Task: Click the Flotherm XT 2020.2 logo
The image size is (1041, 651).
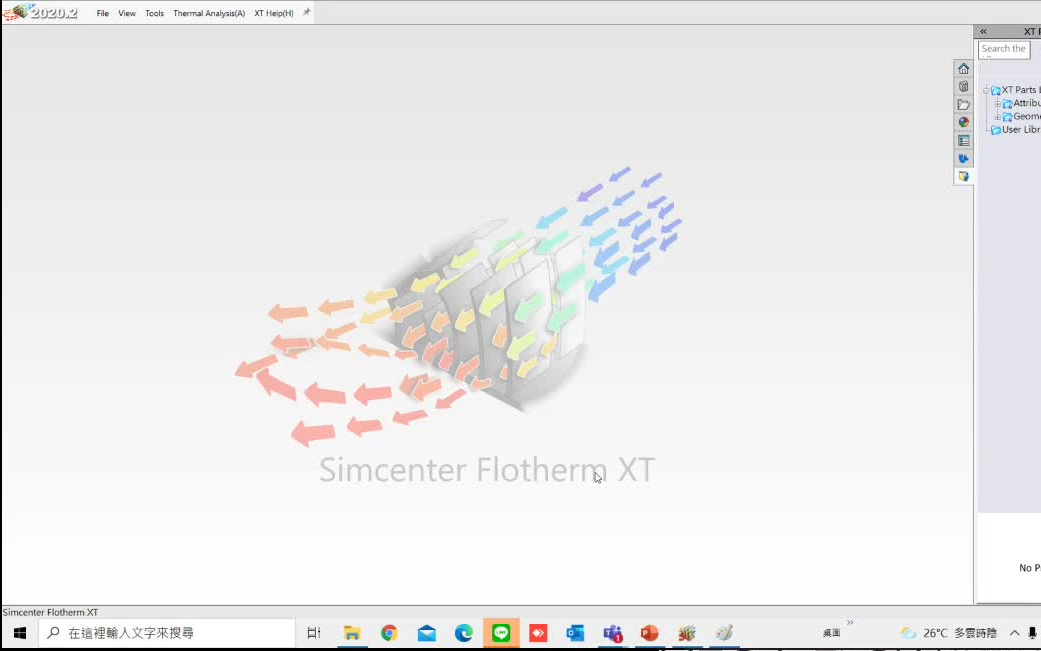Action: pos(40,12)
